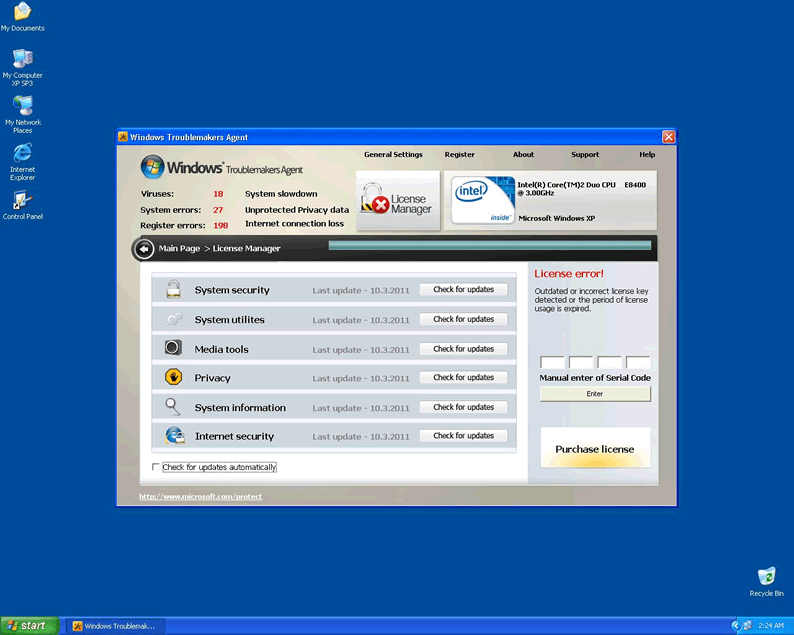
Task: Open the Register menu item
Action: [x=459, y=155]
